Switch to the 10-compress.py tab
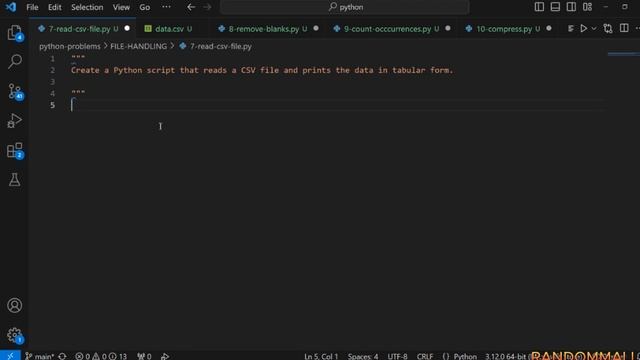The image size is (640, 360). point(504,29)
